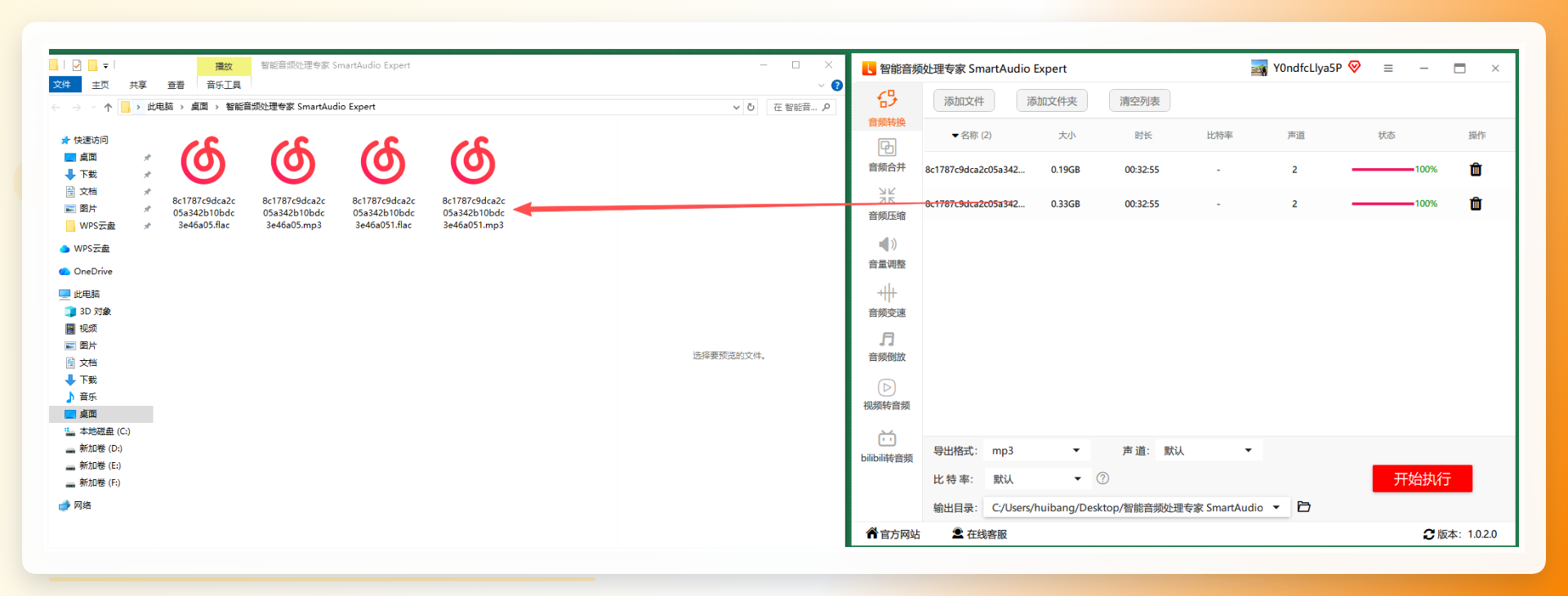Select file 3e46a05.mp3 in Explorer
1568x596 pixels.
tap(294, 183)
